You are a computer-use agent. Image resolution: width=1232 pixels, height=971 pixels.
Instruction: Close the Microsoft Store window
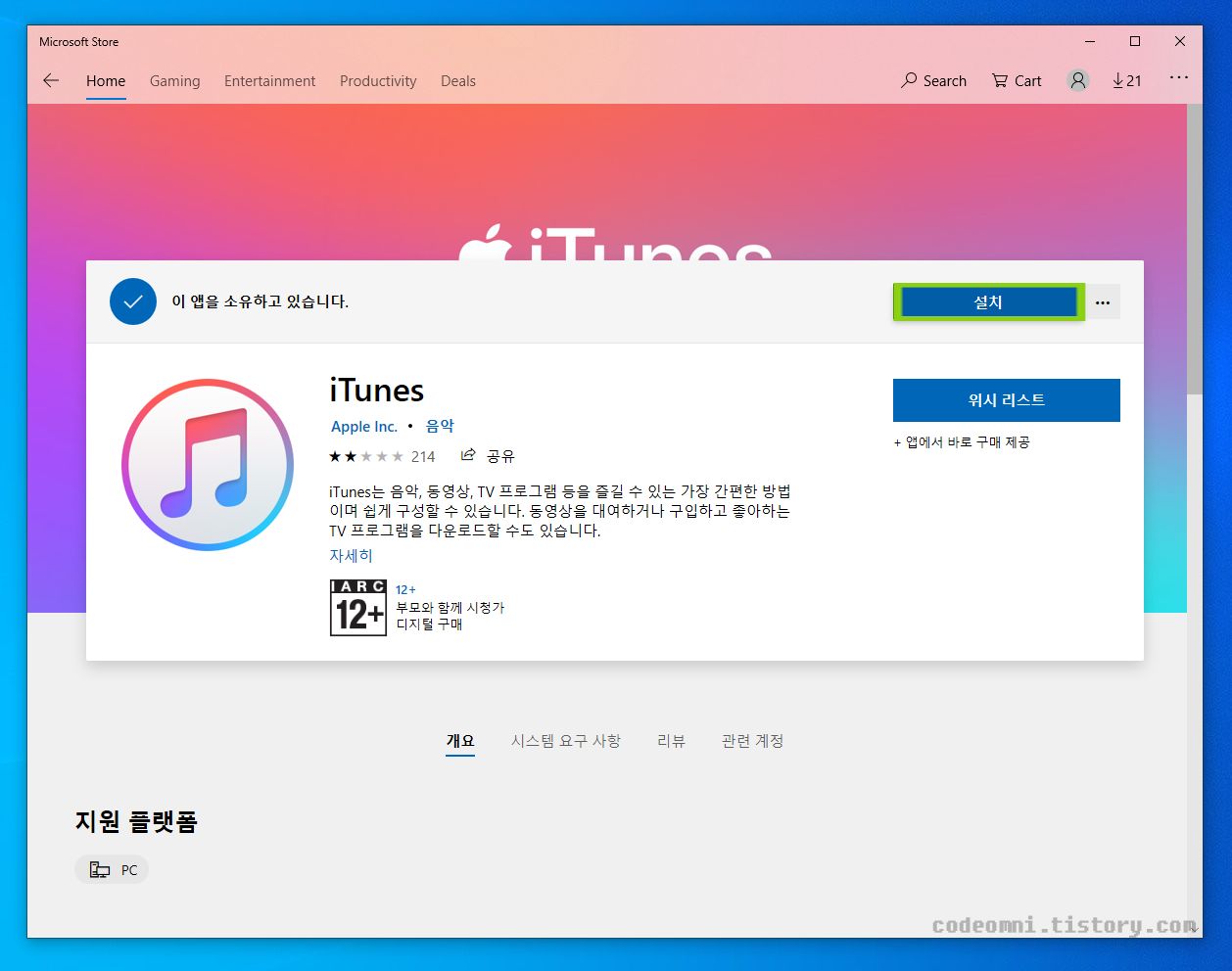coord(1180,41)
